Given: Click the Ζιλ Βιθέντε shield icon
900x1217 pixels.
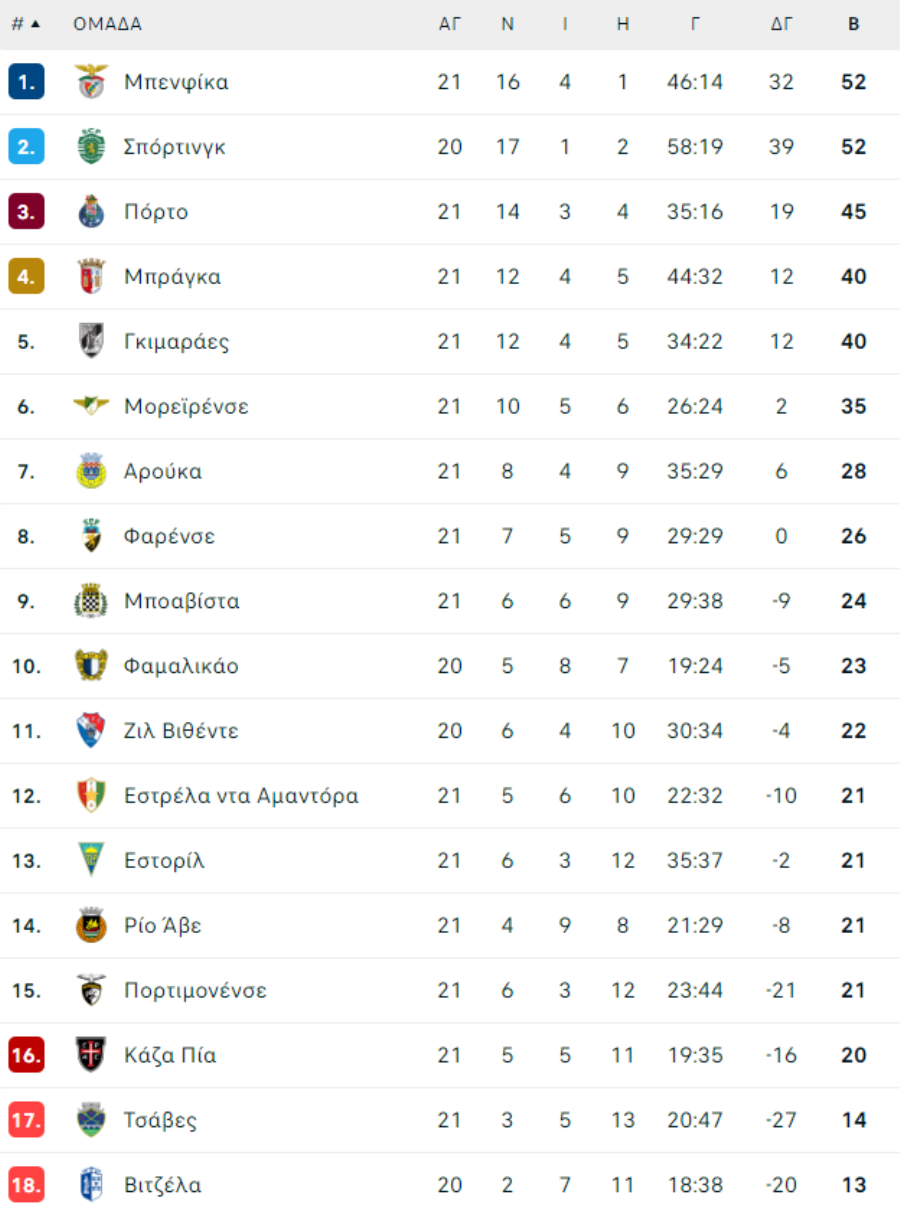Looking at the screenshot, I should coord(91,731).
